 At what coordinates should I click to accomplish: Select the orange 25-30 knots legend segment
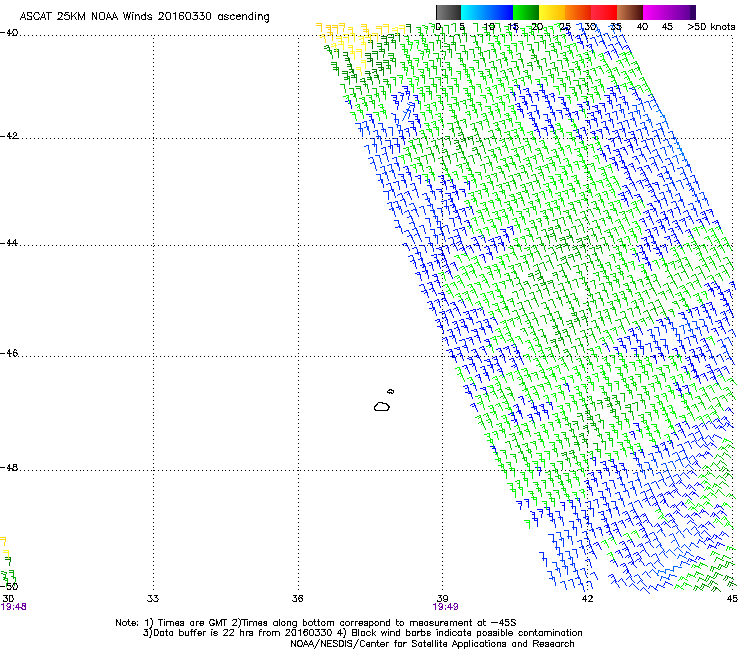pyautogui.click(x=578, y=12)
